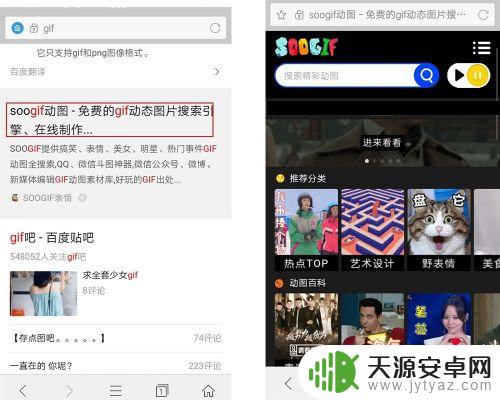Click the 搜索精彩动图 search box
The height and width of the screenshot is (400, 500).
[x=345, y=76]
